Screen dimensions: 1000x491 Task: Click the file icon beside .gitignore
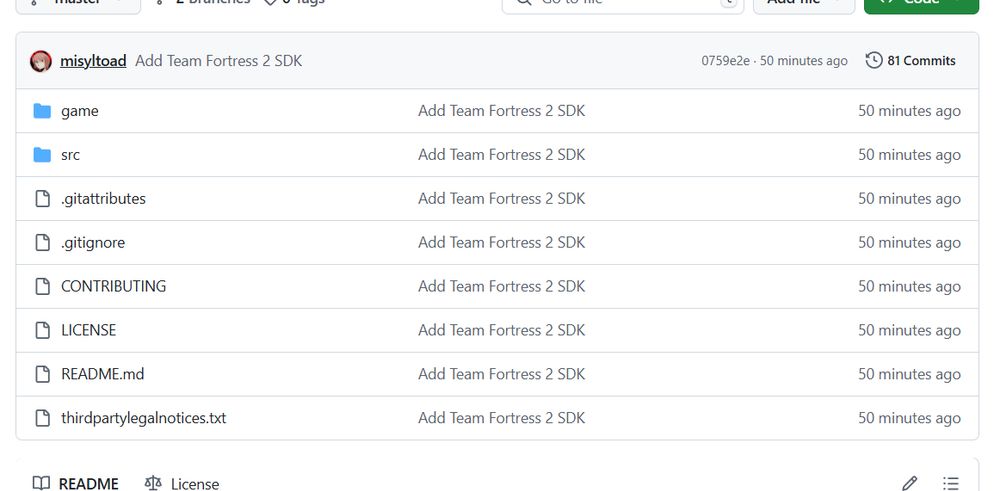point(42,243)
